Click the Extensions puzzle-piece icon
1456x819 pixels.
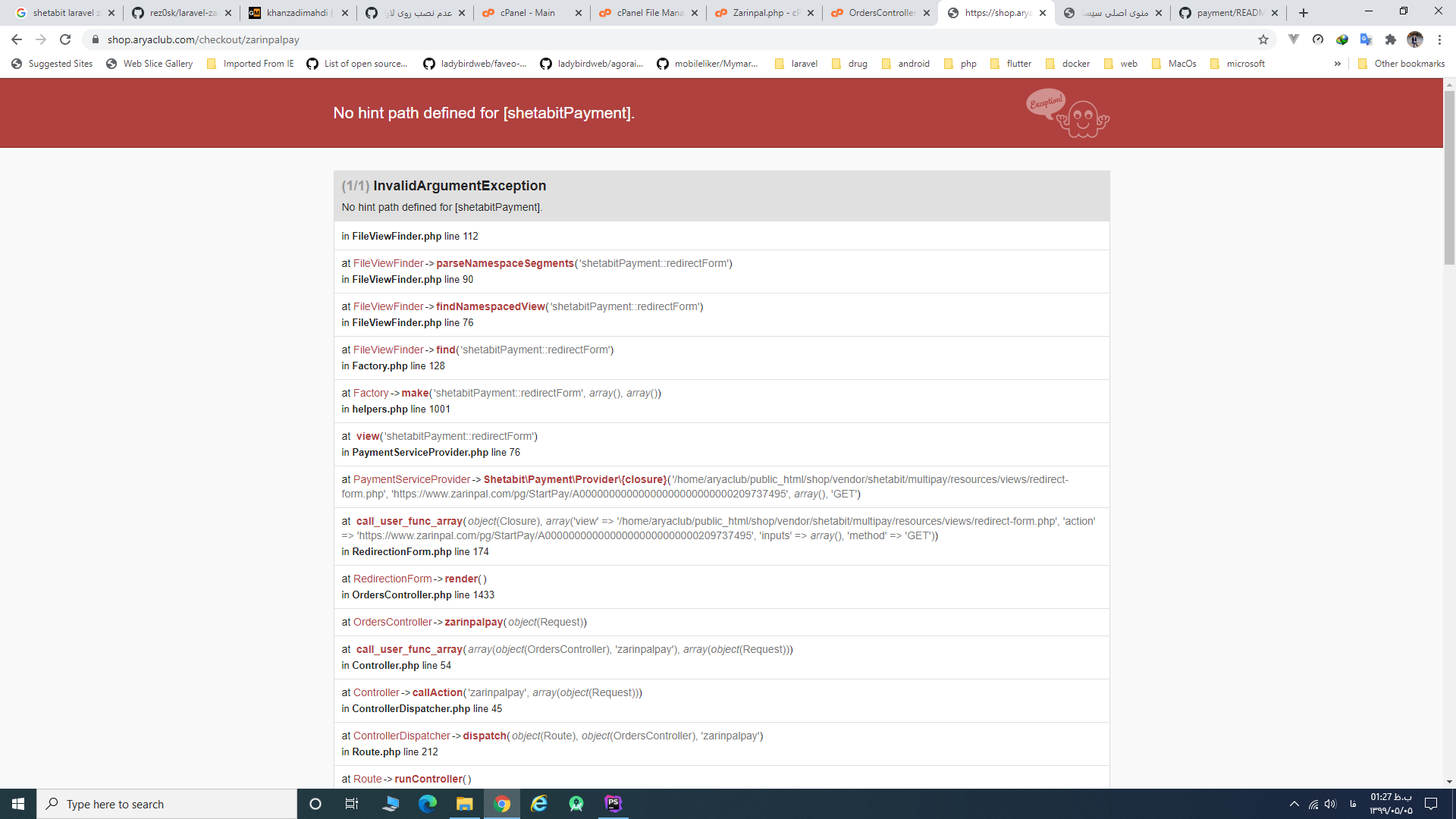(x=1392, y=39)
